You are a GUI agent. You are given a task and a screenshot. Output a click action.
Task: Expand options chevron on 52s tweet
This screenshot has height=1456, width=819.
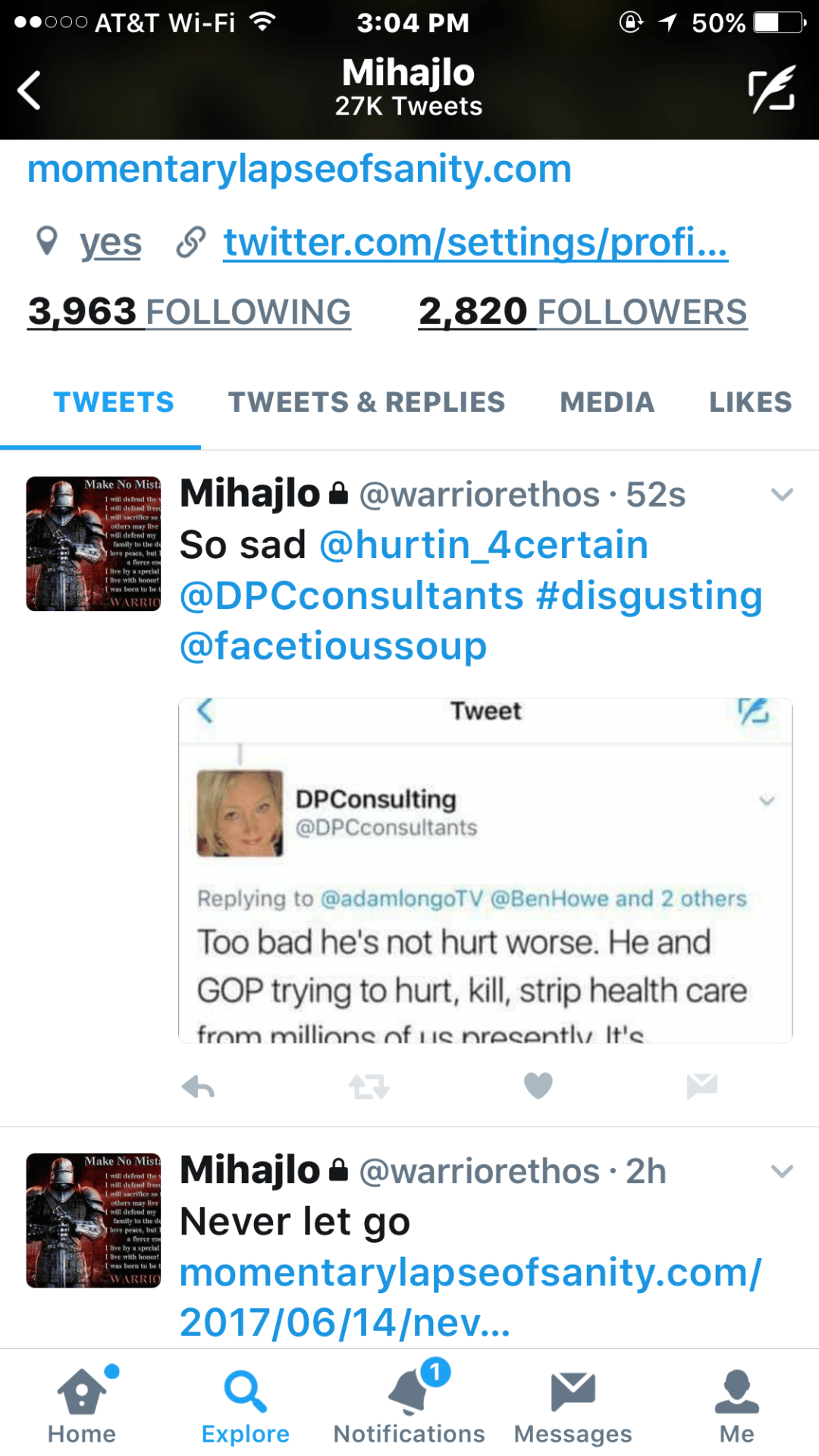point(782,495)
